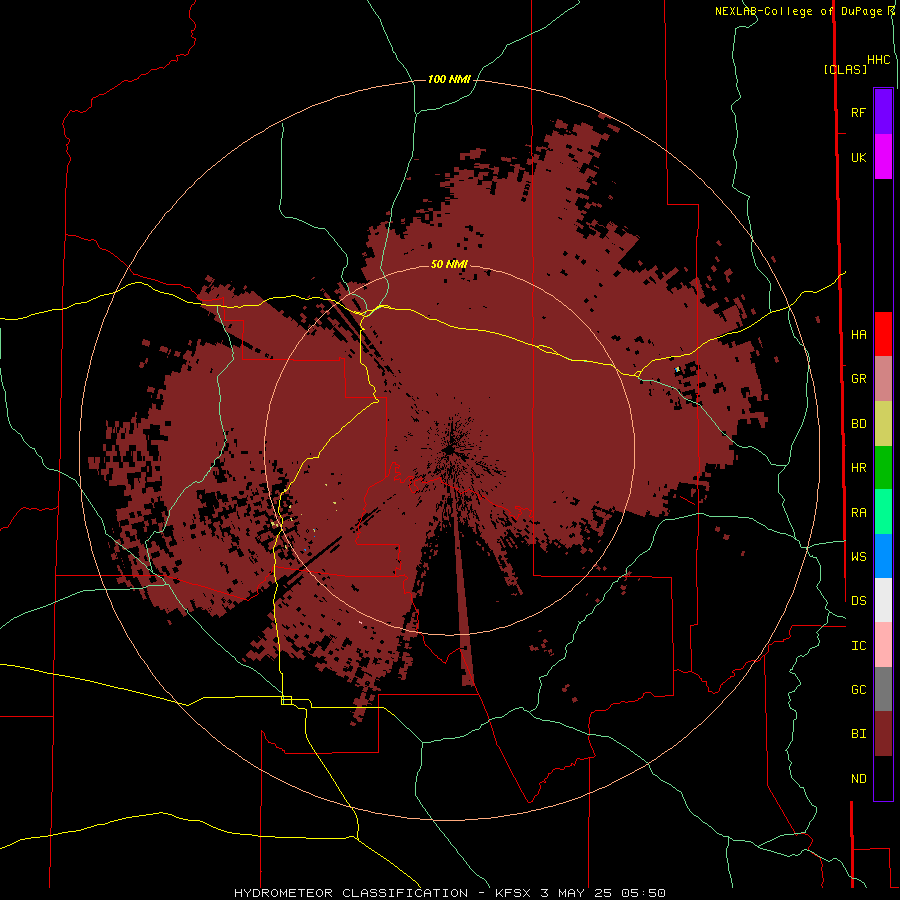Viewport: 900px width, 900px height.
Task: Click the HR legend label
Action: point(858,468)
